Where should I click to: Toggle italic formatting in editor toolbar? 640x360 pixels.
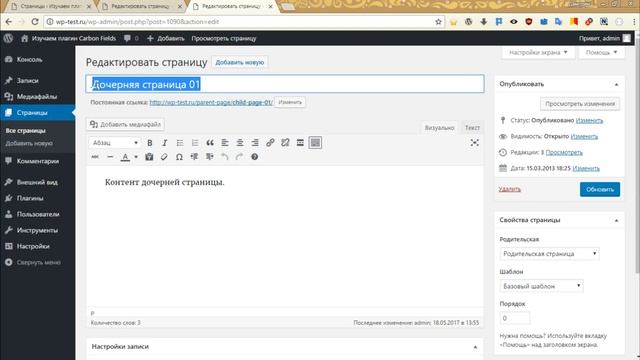click(164, 143)
